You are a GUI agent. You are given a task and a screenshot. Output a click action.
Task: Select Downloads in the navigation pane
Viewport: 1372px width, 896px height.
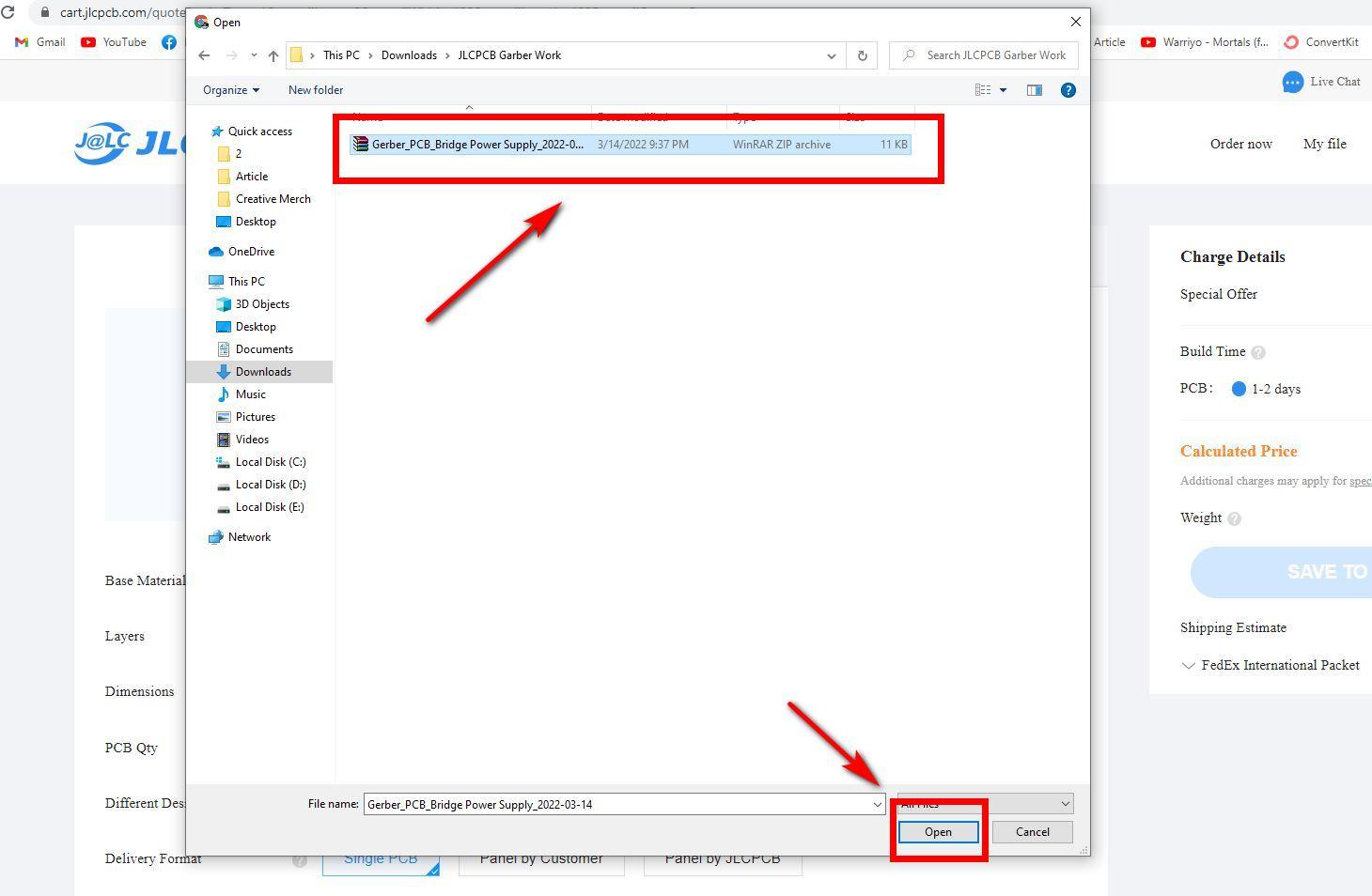[x=259, y=372]
